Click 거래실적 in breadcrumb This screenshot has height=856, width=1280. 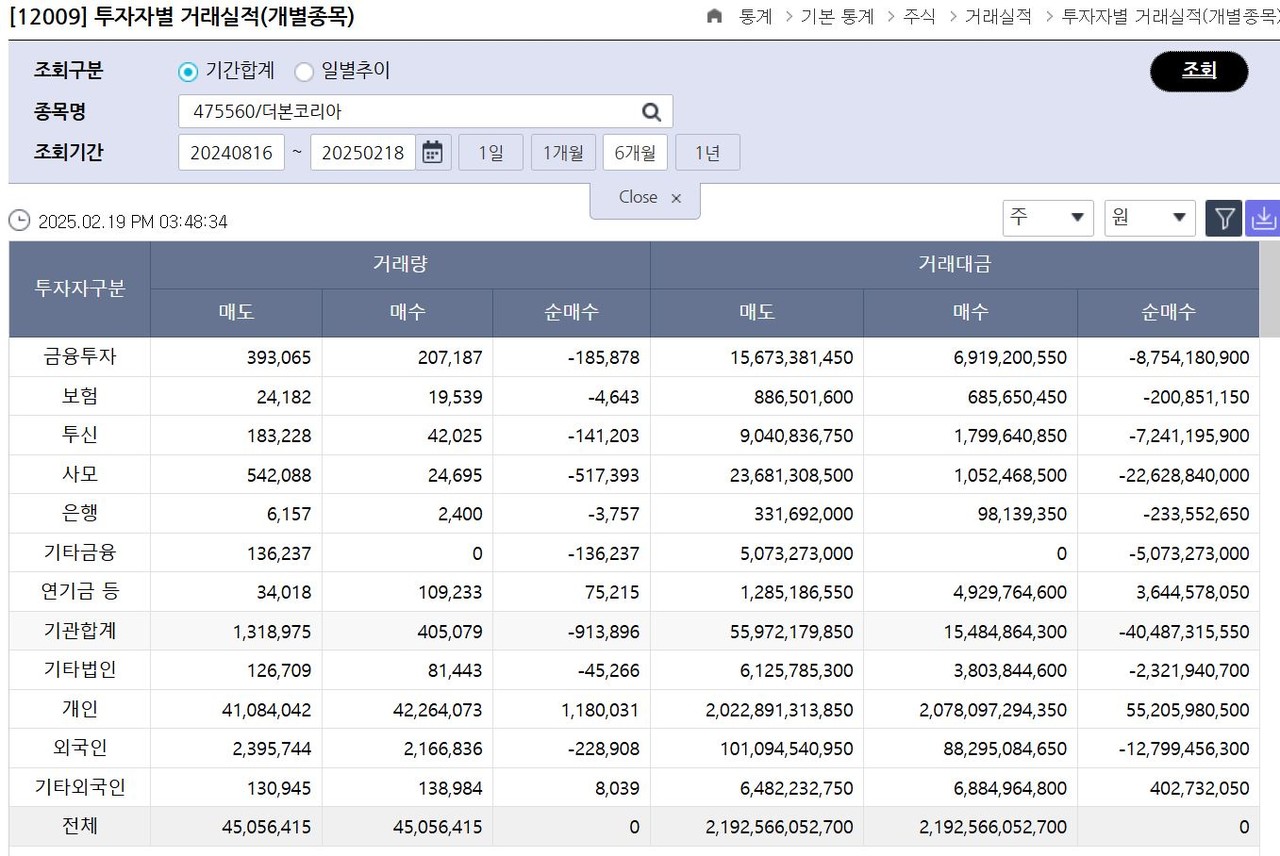click(998, 16)
